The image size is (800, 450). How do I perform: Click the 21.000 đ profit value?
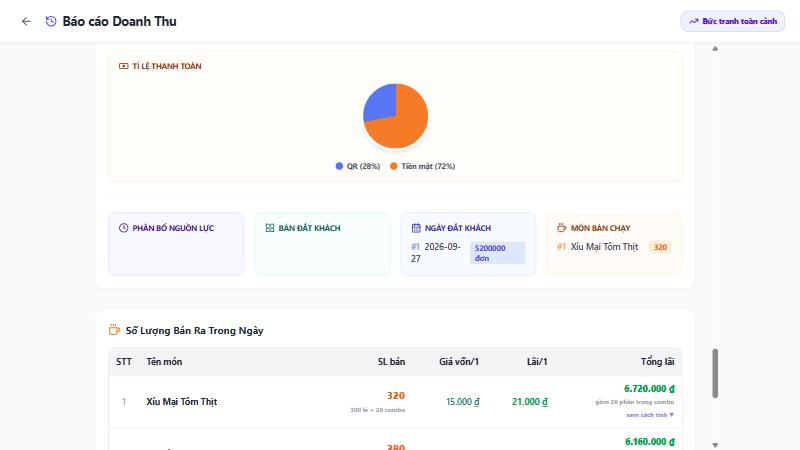pos(530,402)
